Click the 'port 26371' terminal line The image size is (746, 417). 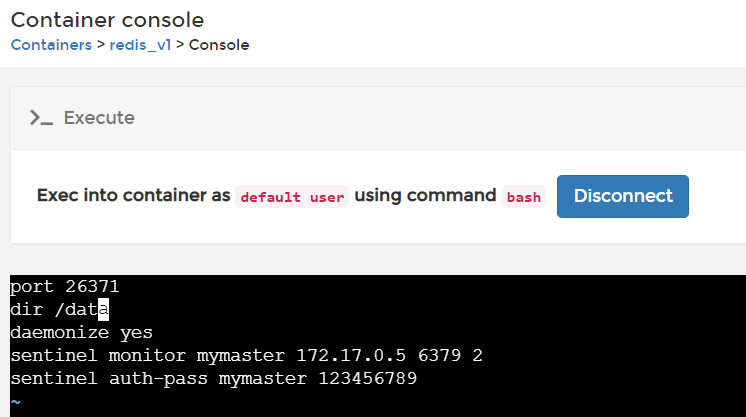coord(65,286)
